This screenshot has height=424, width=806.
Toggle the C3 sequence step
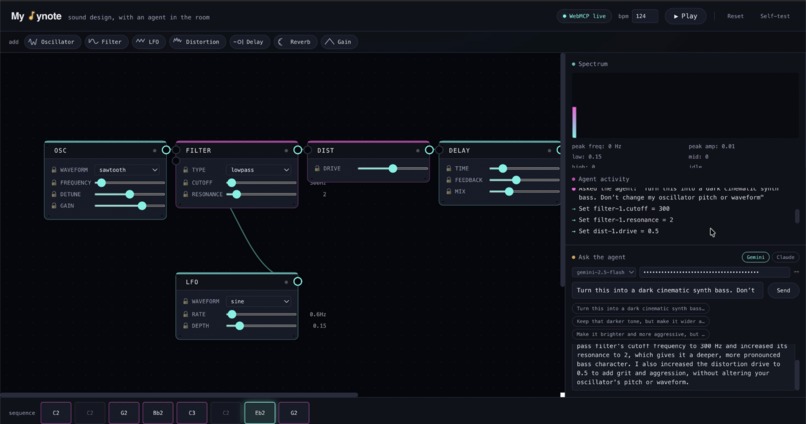click(x=192, y=413)
